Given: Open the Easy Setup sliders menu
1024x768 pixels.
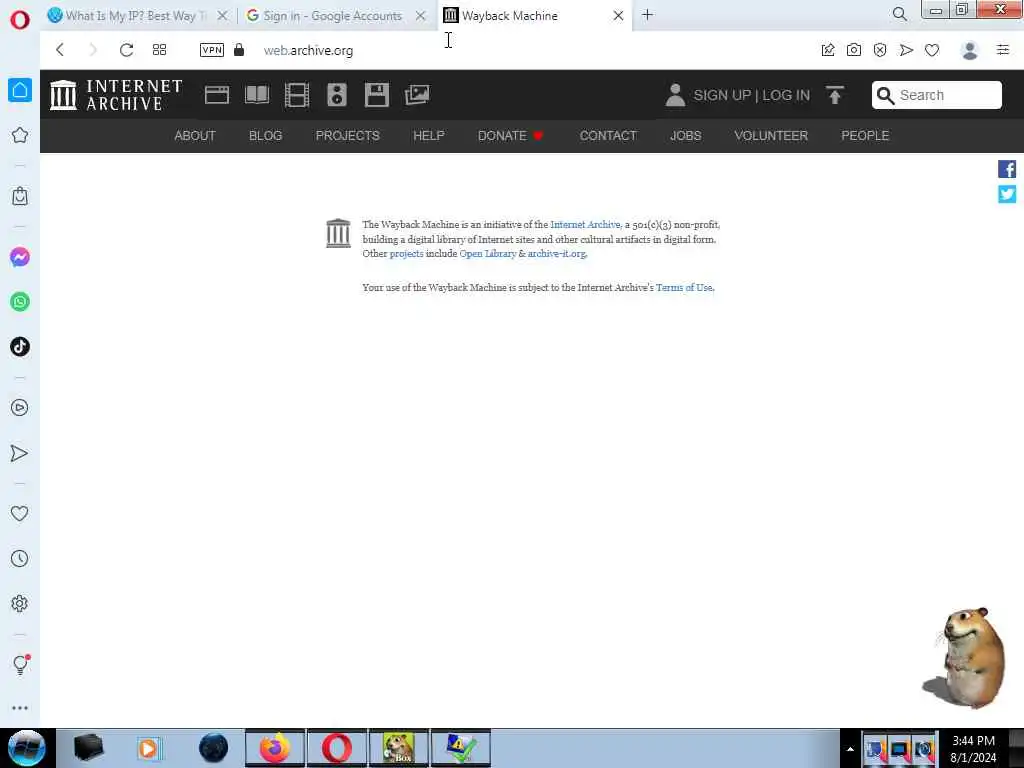Looking at the screenshot, I should (1003, 50).
